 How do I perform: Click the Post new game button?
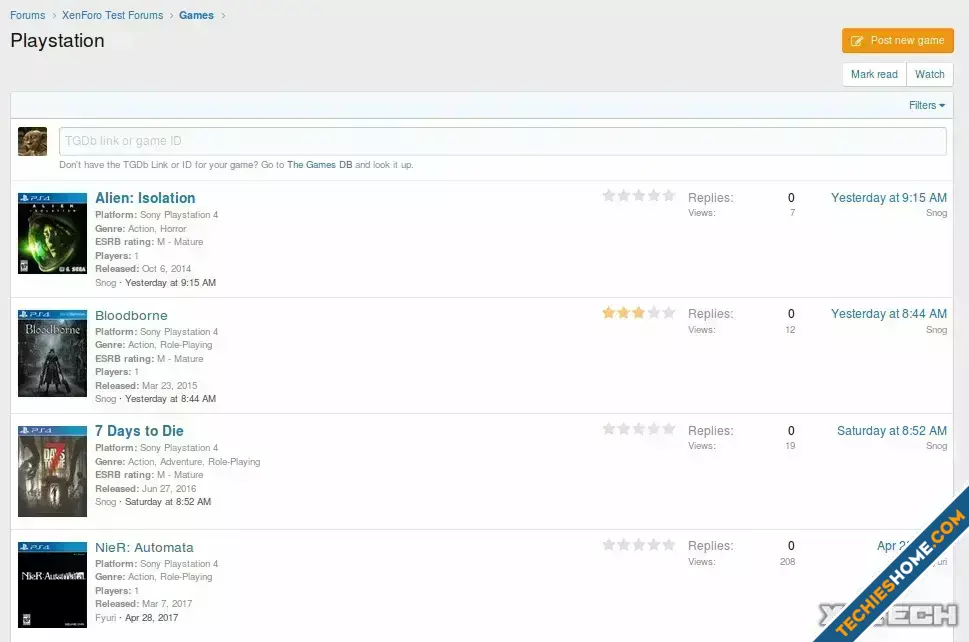[897, 41]
